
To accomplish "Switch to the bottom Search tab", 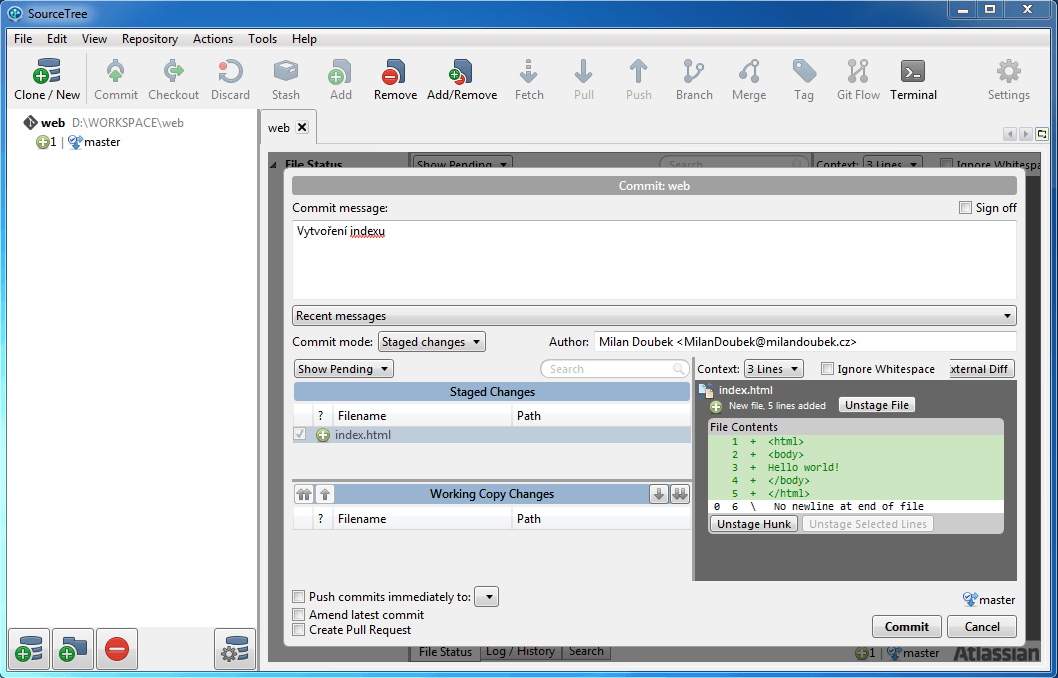I will pyautogui.click(x=586, y=651).
